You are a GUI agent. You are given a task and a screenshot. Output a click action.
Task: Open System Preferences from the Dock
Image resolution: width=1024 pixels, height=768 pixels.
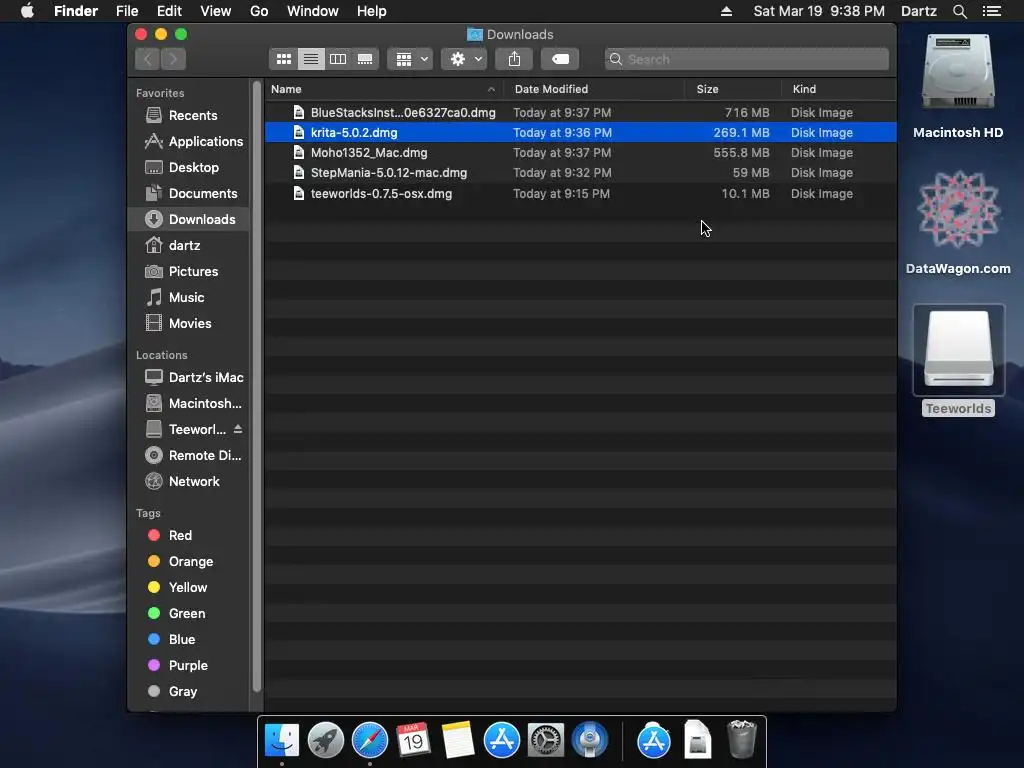click(x=546, y=740)
